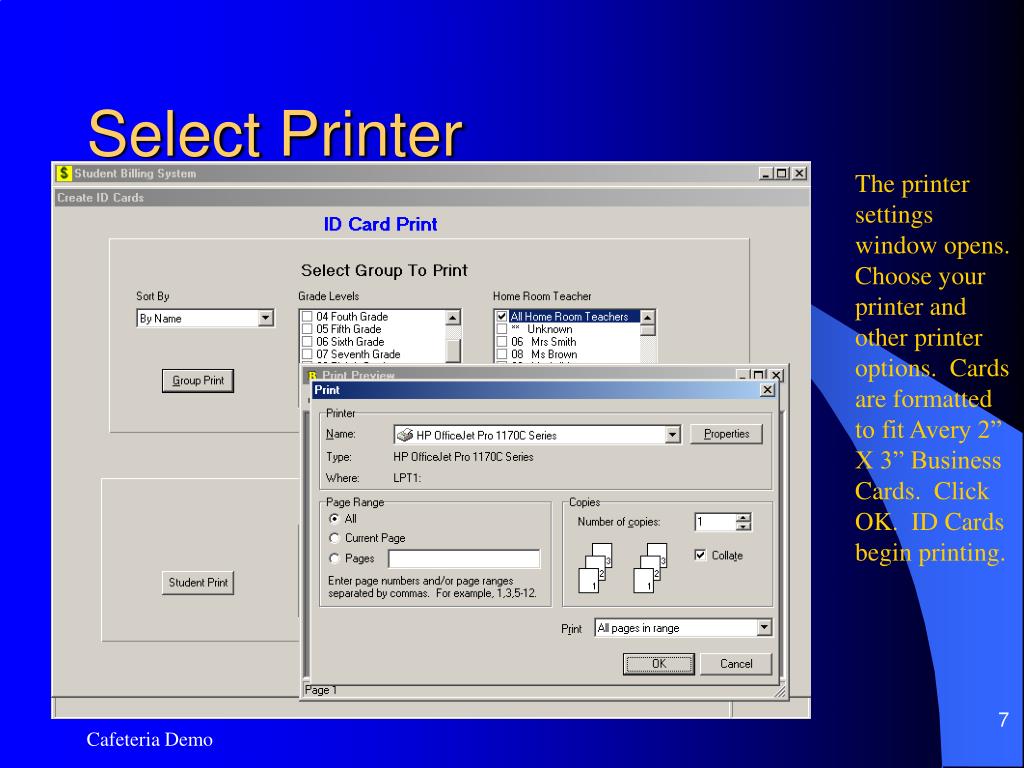Click the LPT1: printer location text
This screenshot has width=1024, height=768.
pyautogui.click(x=407, y=478)
